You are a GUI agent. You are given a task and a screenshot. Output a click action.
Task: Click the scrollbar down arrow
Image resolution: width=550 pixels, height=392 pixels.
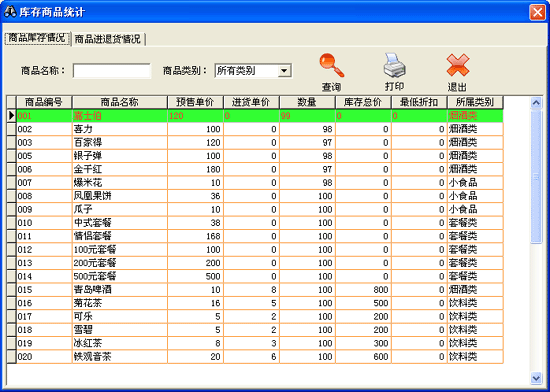coord(536,378)
